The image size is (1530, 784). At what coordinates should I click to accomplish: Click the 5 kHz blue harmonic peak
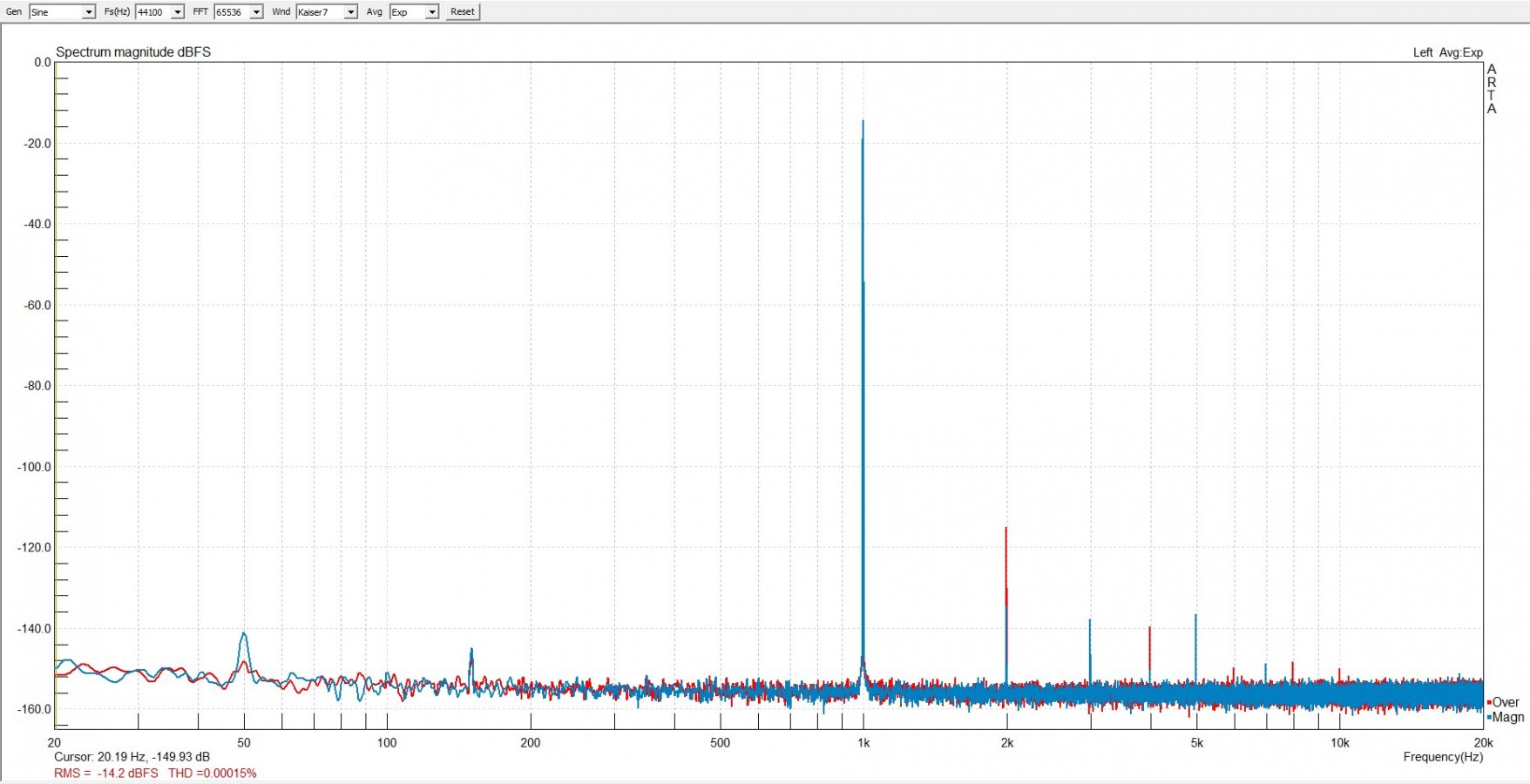(x=1195, y=617)
